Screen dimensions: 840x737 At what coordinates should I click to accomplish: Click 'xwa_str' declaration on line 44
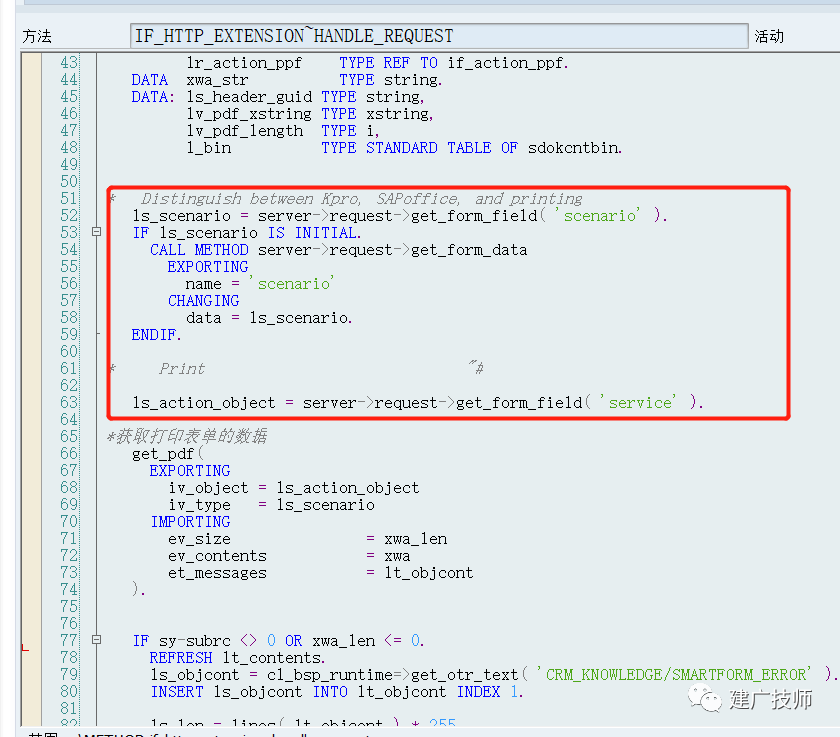[217, 80]
